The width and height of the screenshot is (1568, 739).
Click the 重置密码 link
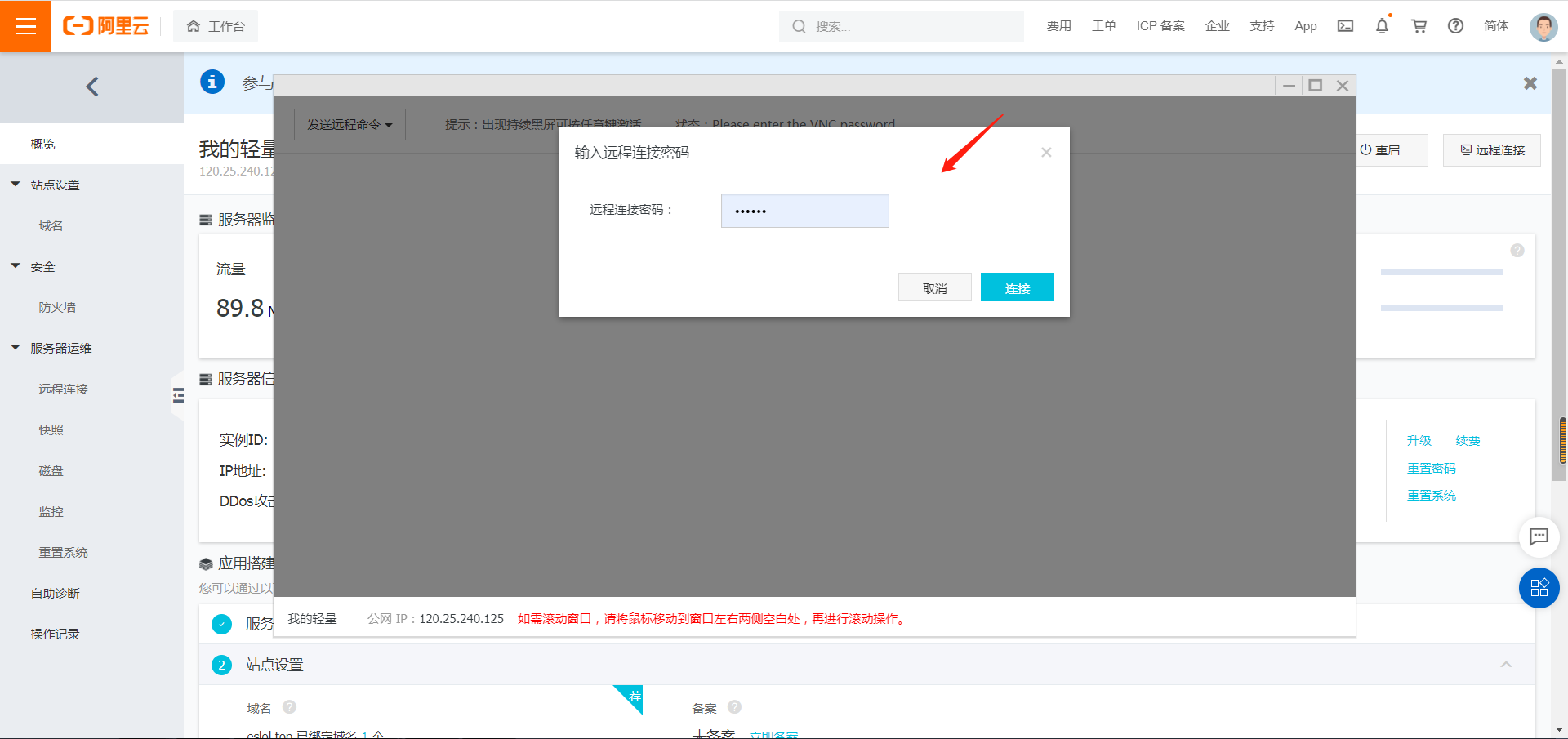click(x=1431, y=469)
